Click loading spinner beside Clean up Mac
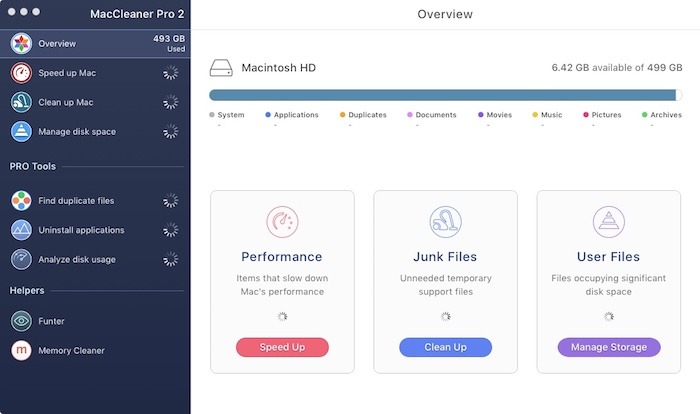 tap(171, 102)
